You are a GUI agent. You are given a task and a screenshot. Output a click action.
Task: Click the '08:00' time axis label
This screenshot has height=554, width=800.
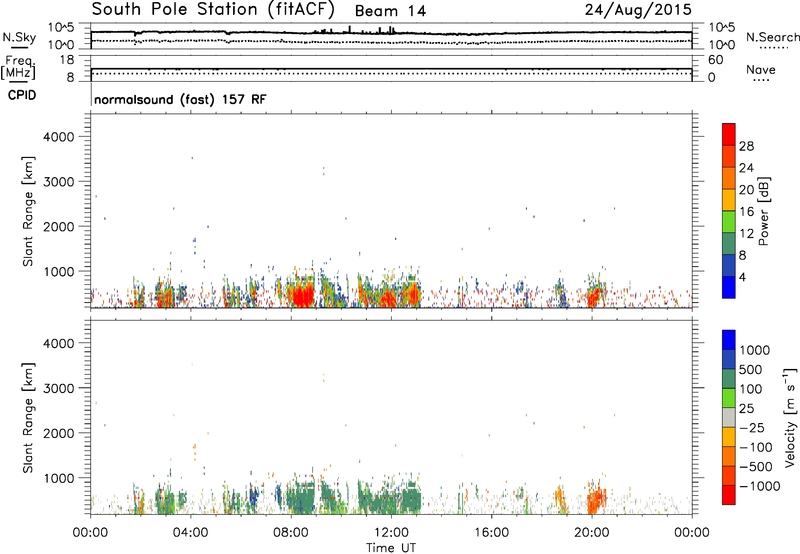291,533
